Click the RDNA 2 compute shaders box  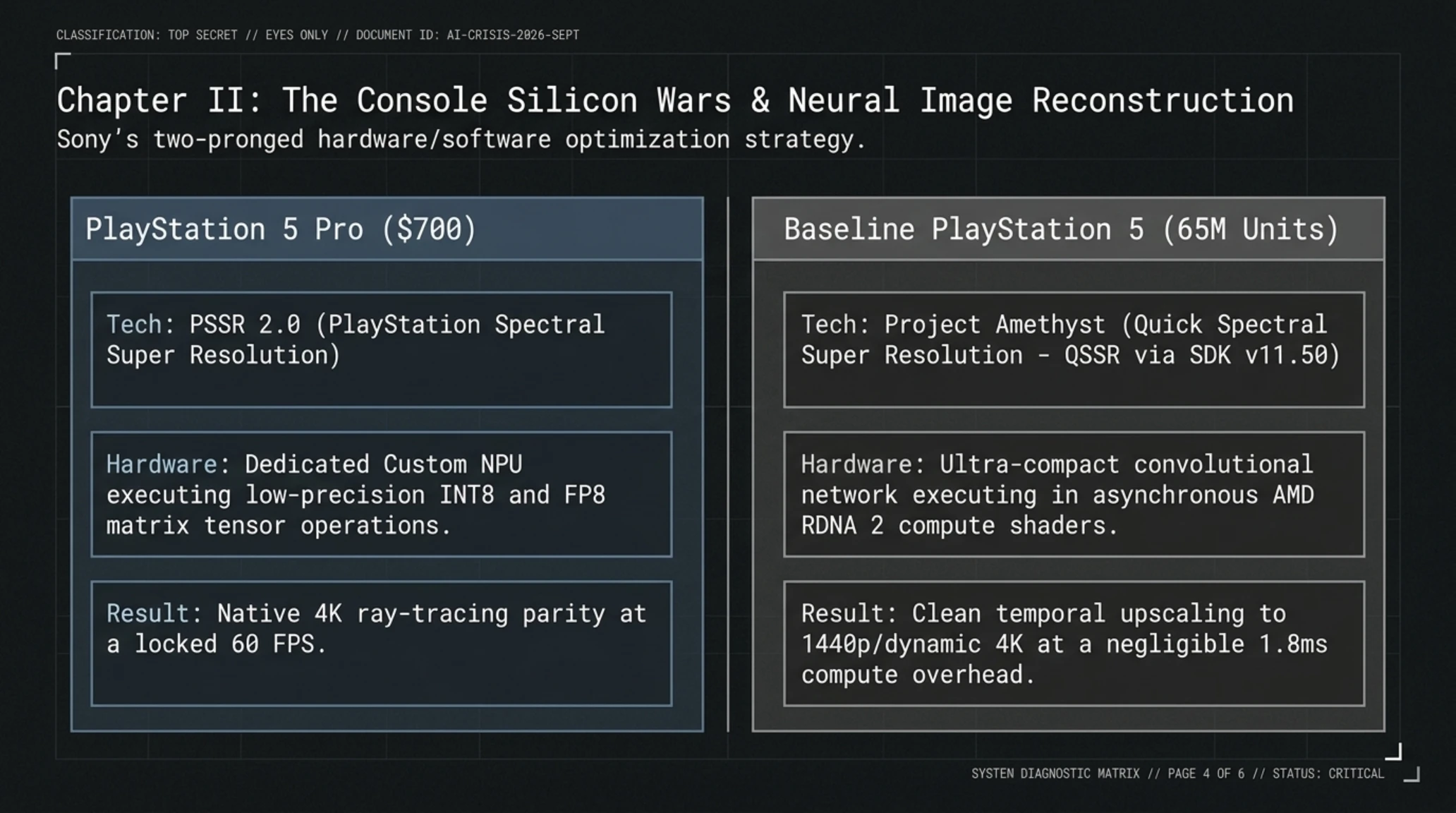click(1074, 494)
